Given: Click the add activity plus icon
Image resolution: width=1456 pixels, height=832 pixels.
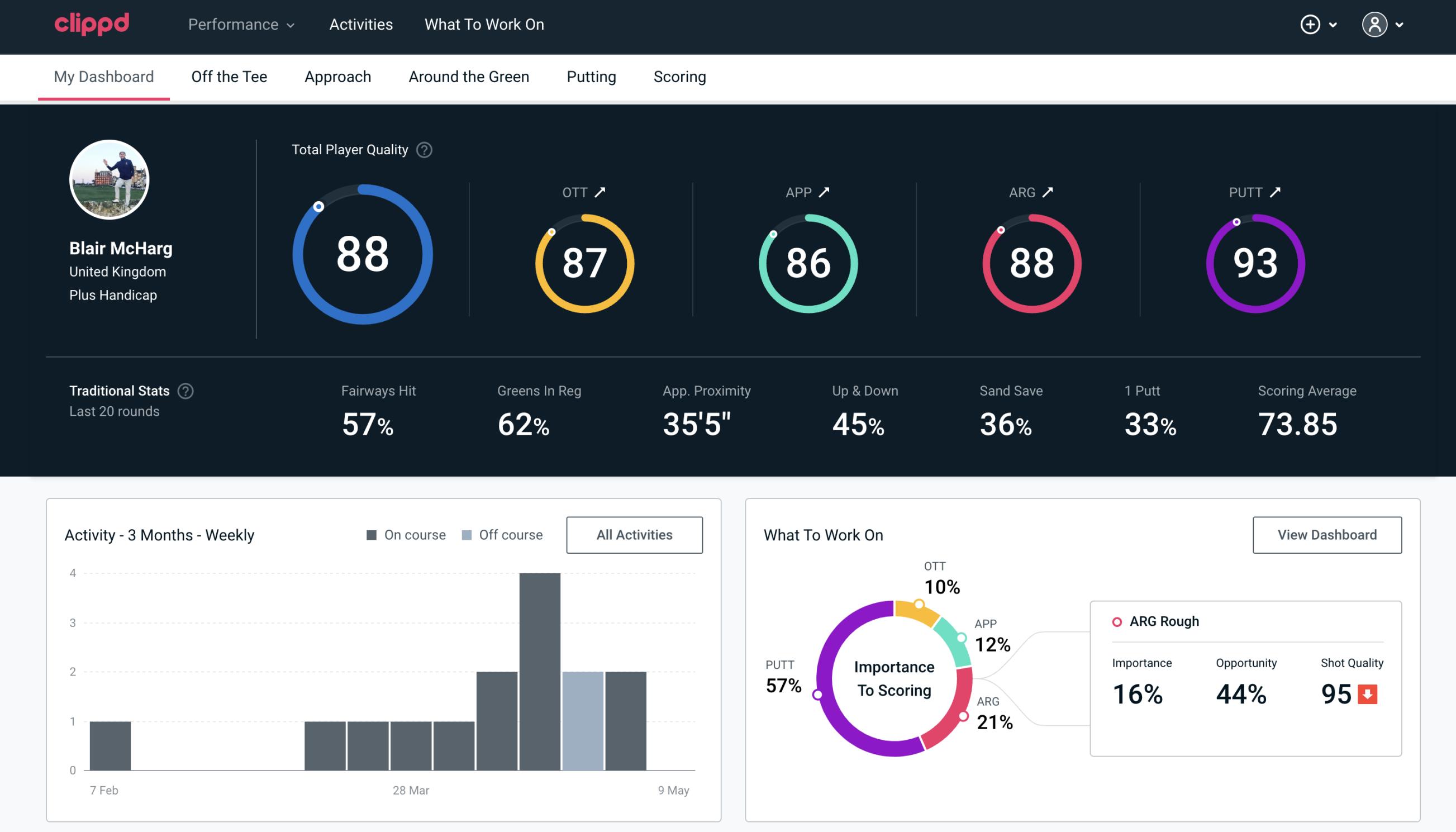Looking at the screenshot, I should pyautogui.click(x=1311, y=24).
